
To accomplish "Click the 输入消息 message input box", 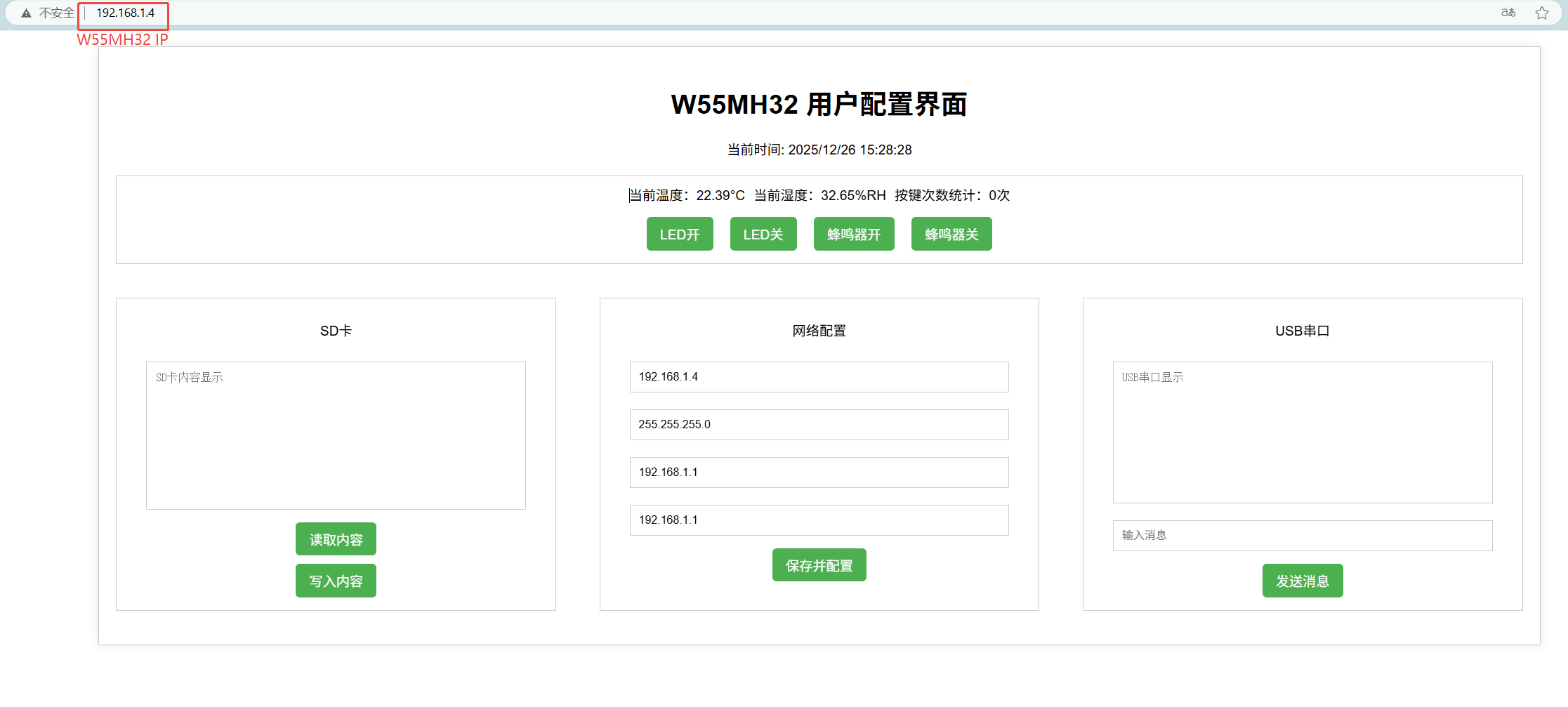I will [1302, 536].
